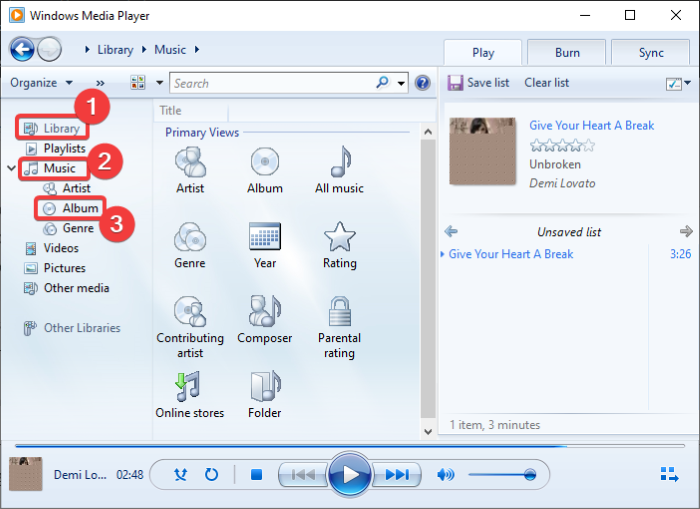
Task: Collapse the Music tree node
Action: 11,169
